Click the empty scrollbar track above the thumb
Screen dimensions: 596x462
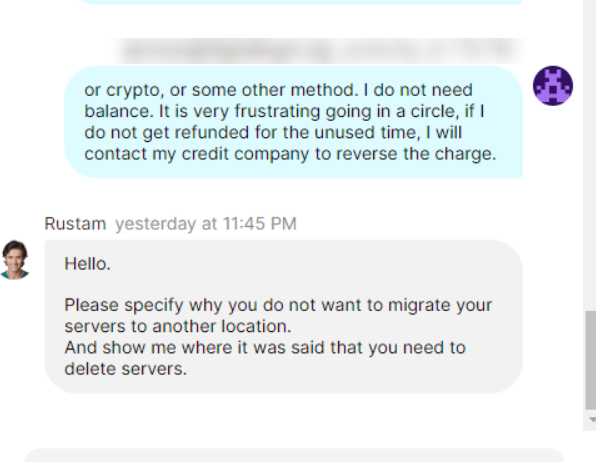590,152
